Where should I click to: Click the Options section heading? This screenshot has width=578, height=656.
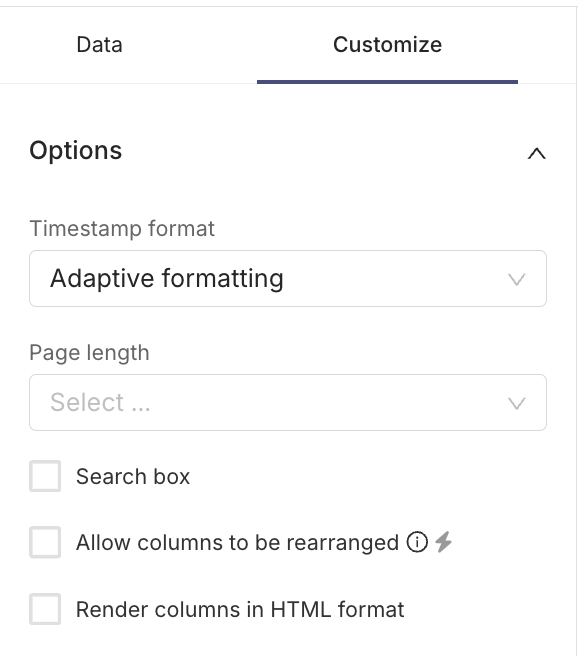click(76, 151)
